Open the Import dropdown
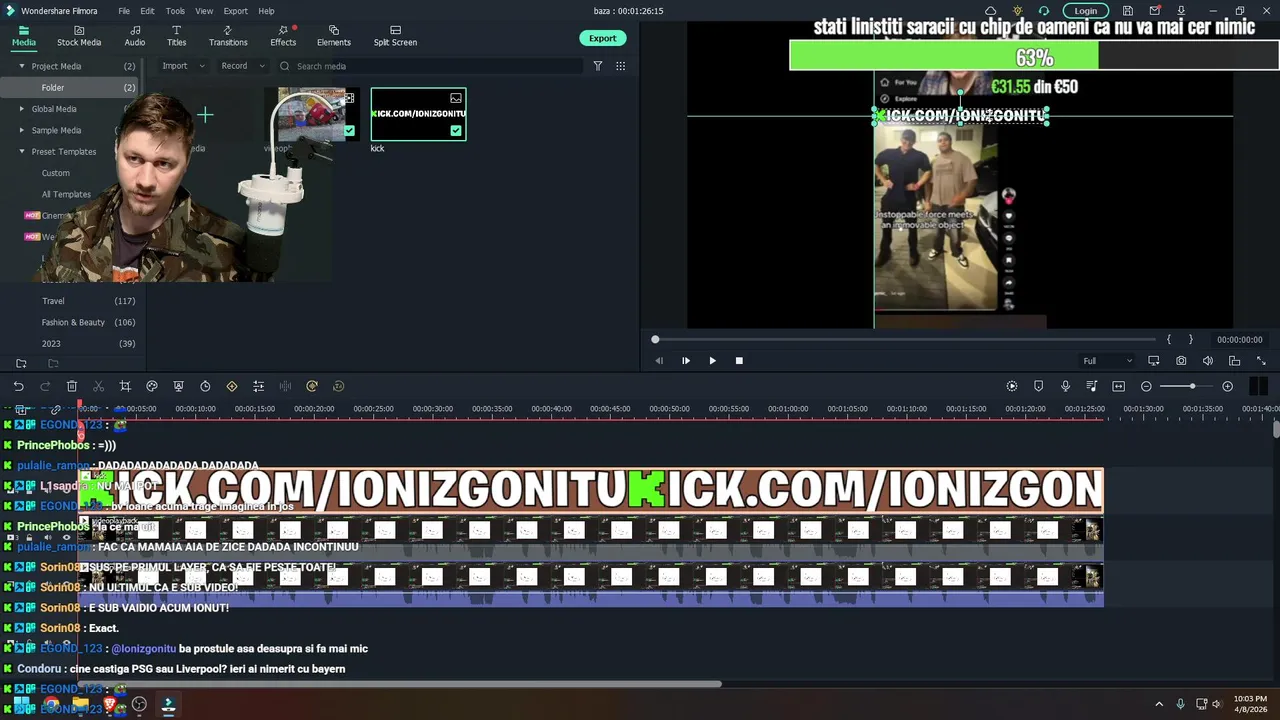 [x=183, y=66]
